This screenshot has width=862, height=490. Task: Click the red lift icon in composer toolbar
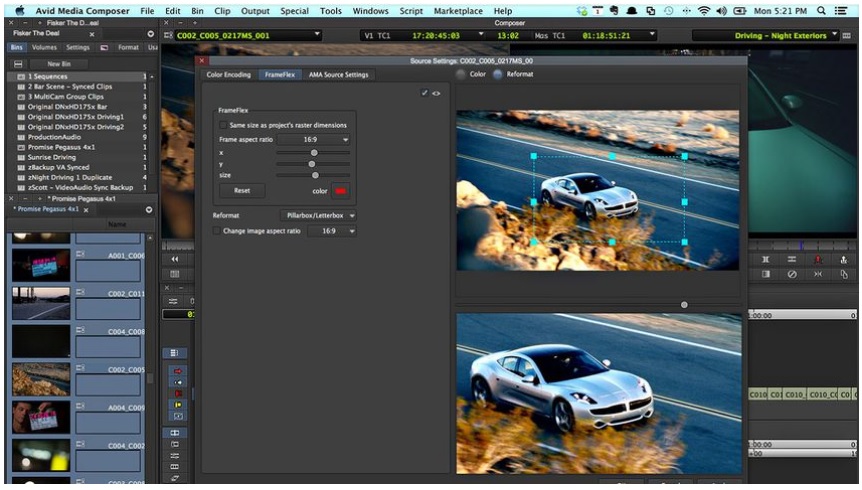point(817,259)
